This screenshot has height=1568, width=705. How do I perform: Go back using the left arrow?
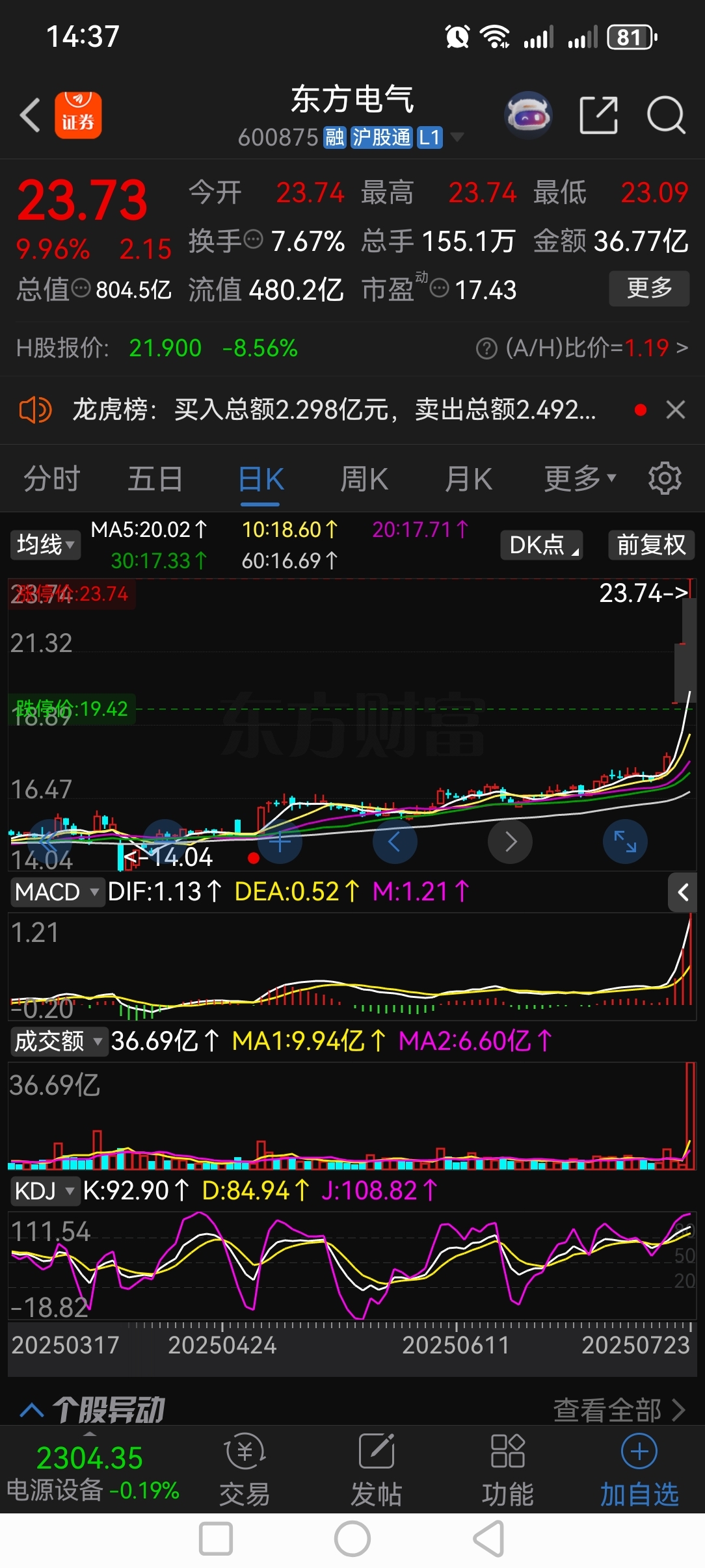click(30, 116)
